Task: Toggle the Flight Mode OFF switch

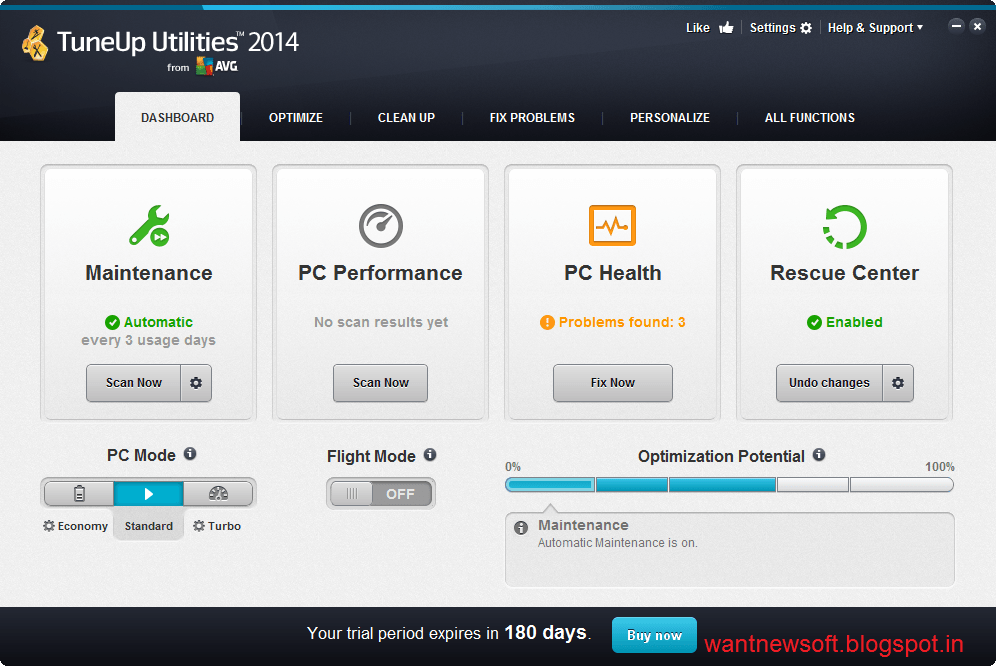Action: point(381,494)
